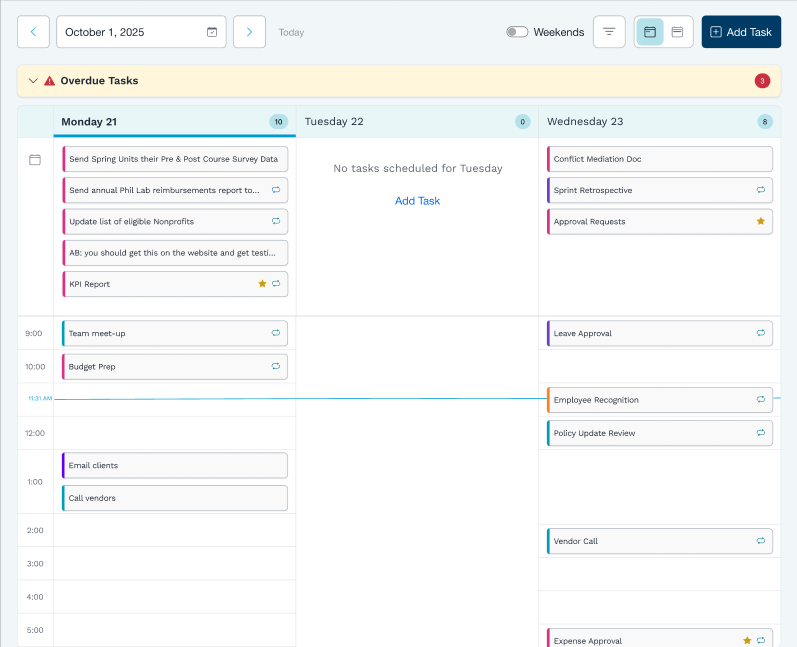Click the October 1, 2025 date field

tap(130, 32)
